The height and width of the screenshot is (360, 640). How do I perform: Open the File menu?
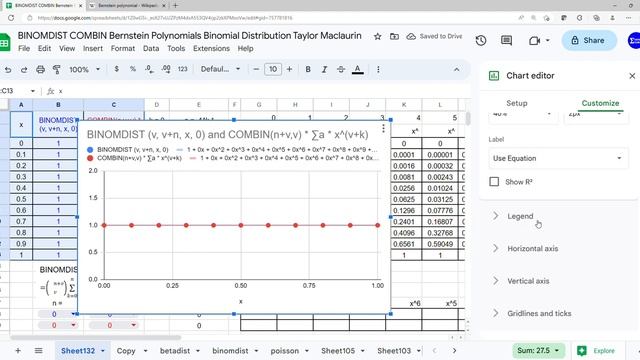click(x=24, y=49)
